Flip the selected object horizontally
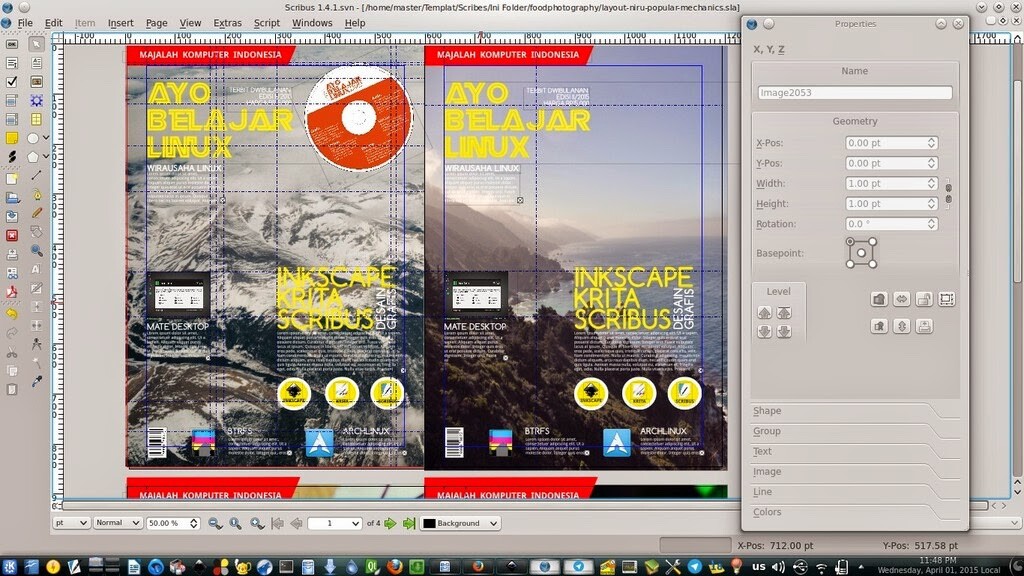 point(901,300)
